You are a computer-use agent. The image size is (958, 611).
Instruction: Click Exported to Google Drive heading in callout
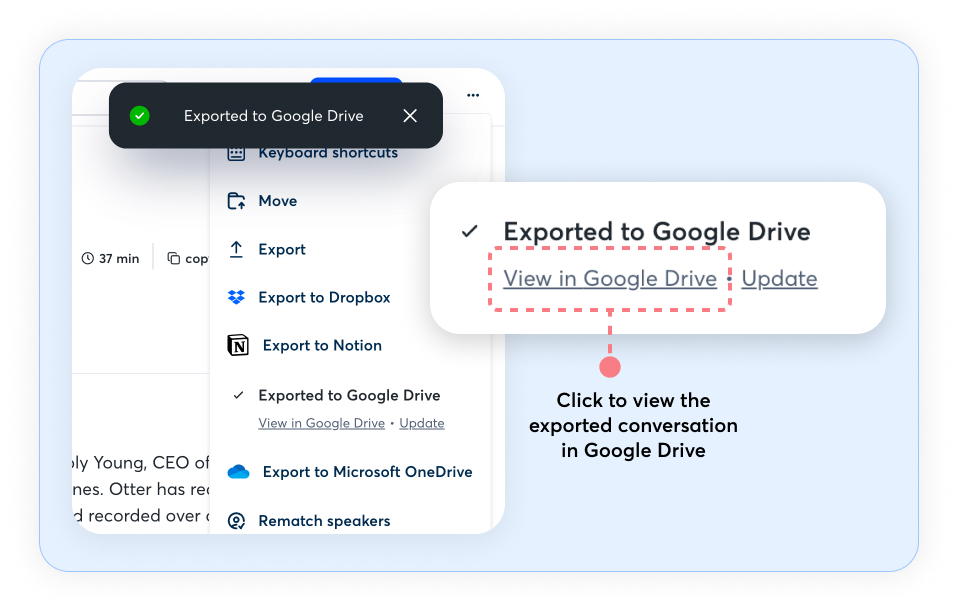pyautogui.click(x=657, y=232)
